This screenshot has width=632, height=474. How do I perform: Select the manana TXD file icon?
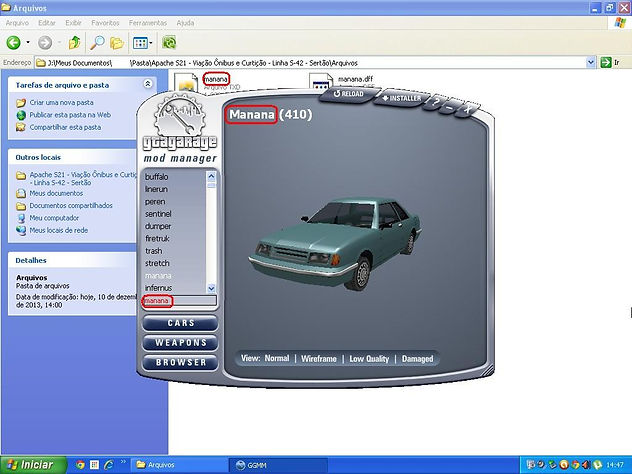tap(186, 84)
